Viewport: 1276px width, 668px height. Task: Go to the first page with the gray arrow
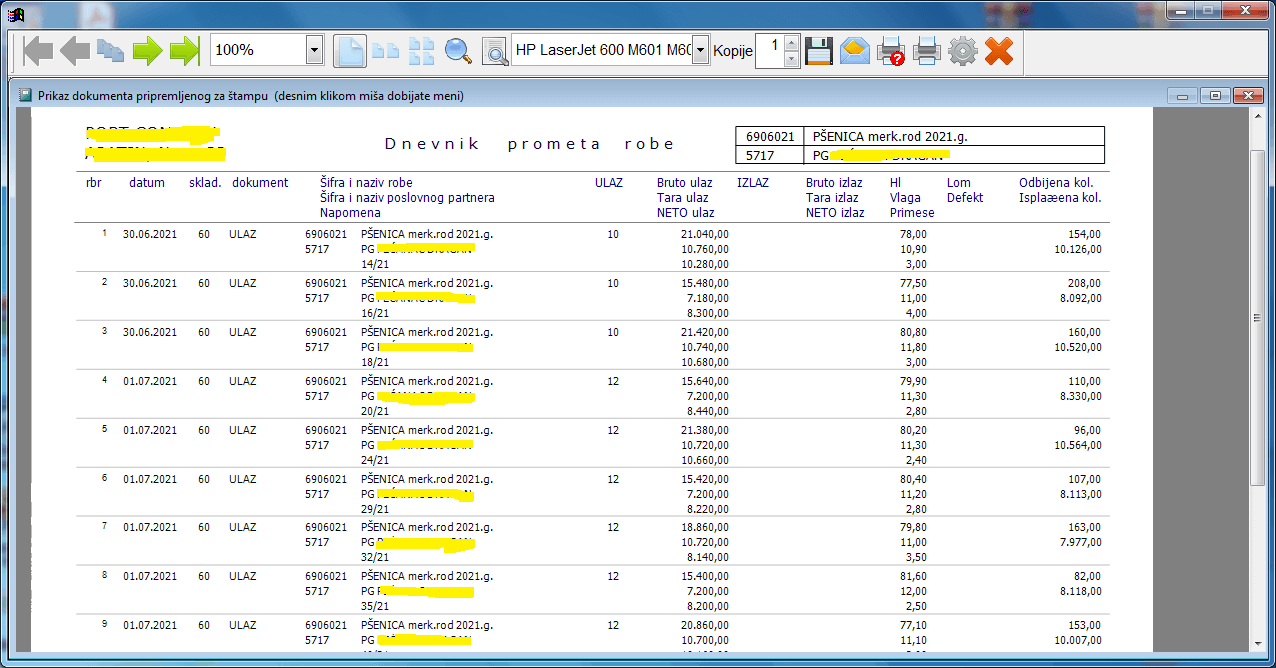[x=37, y=51]
